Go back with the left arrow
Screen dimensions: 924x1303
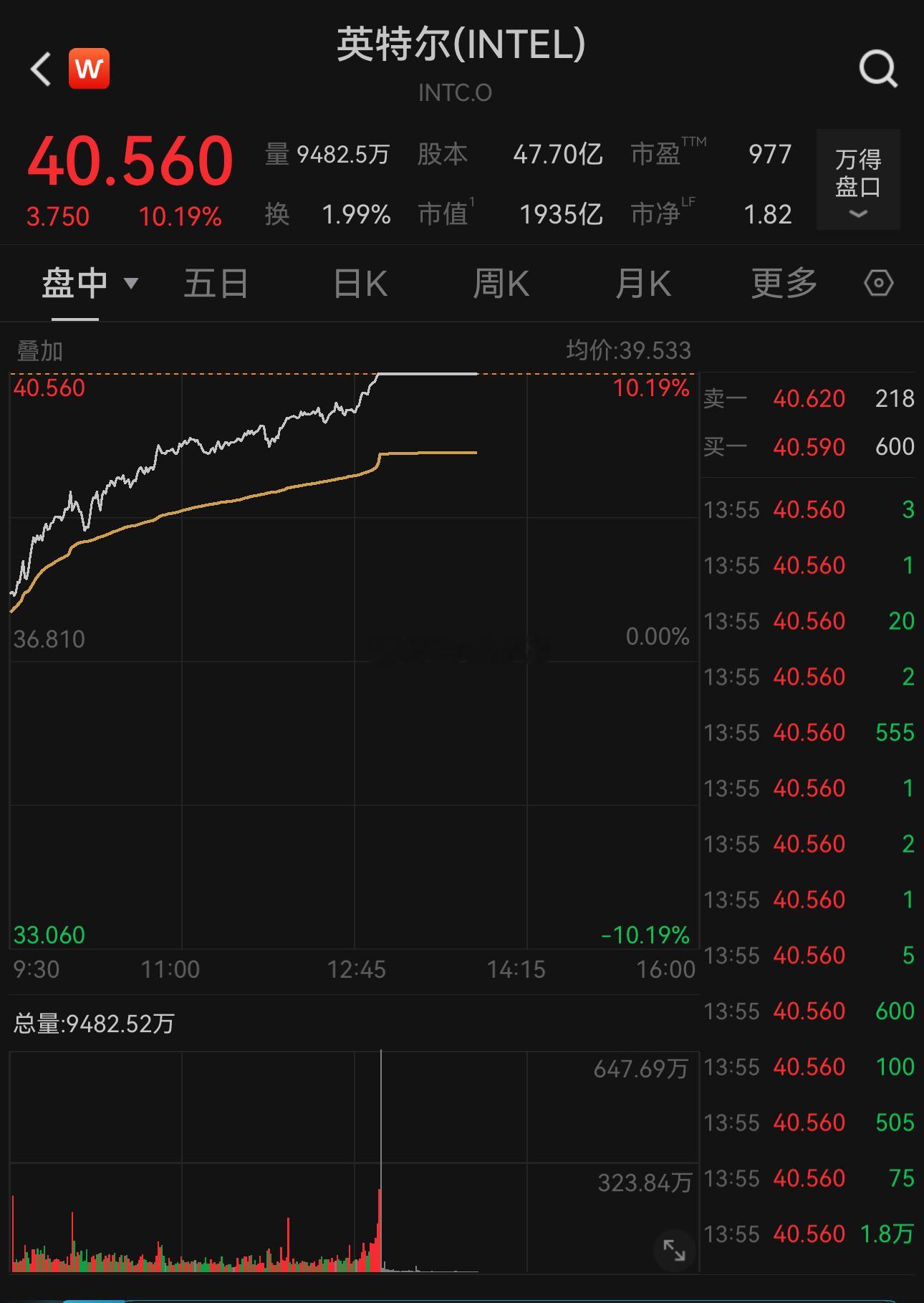pyautogui.click(x=41, y=69)
